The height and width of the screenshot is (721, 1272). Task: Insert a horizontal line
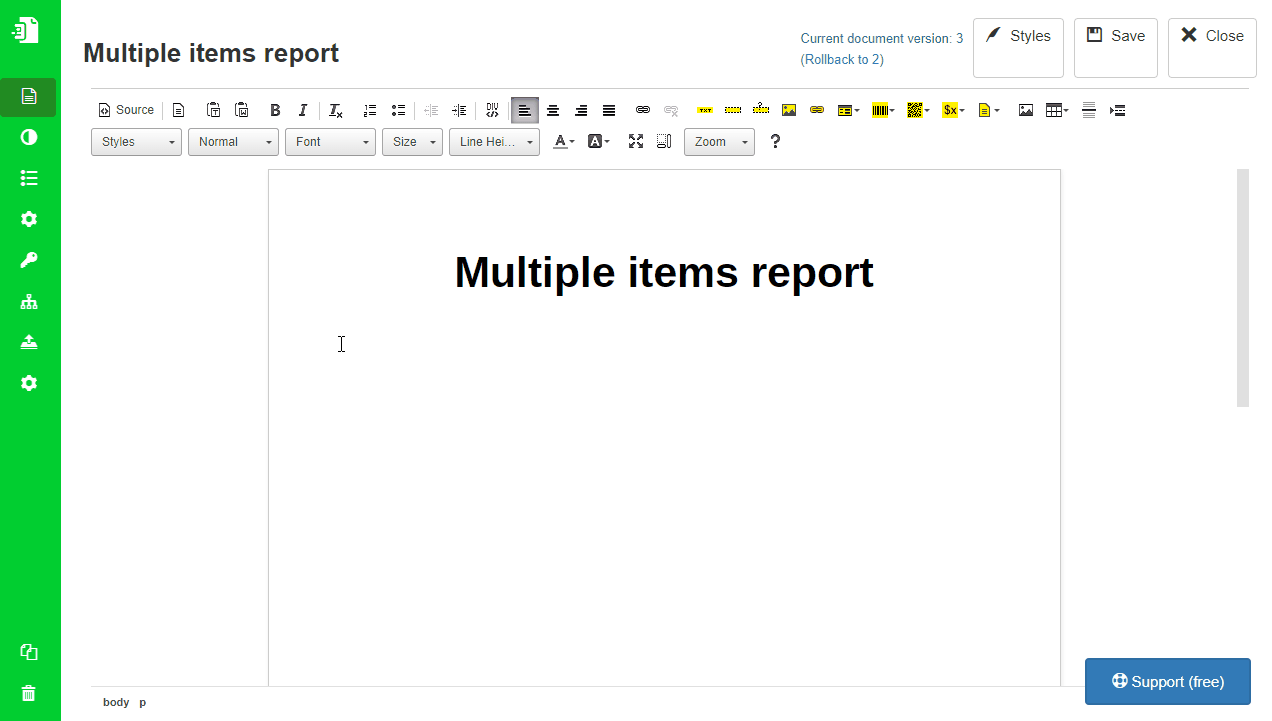tap(1089, 110)
